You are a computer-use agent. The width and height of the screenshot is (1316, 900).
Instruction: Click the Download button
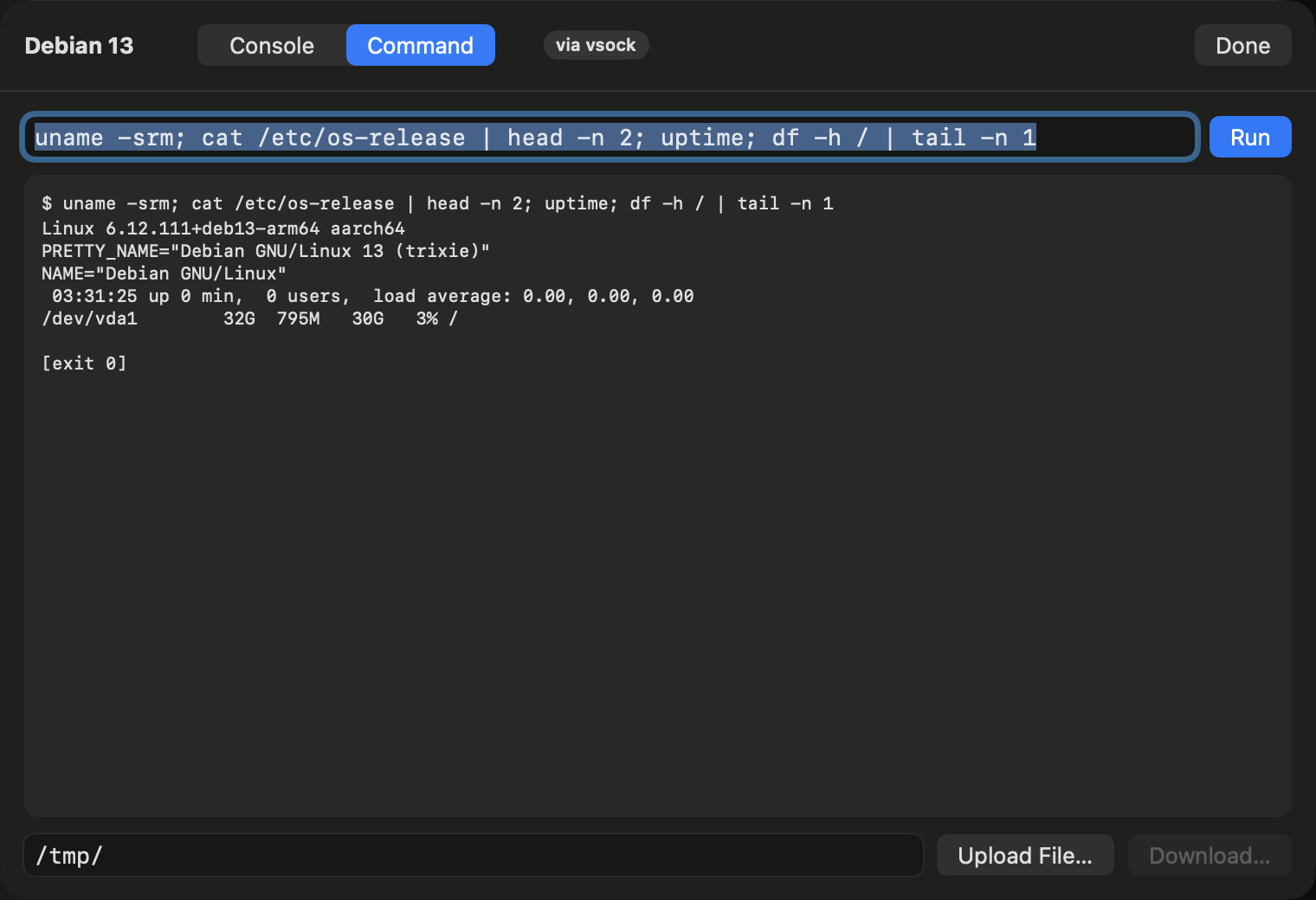point(1210,855)
